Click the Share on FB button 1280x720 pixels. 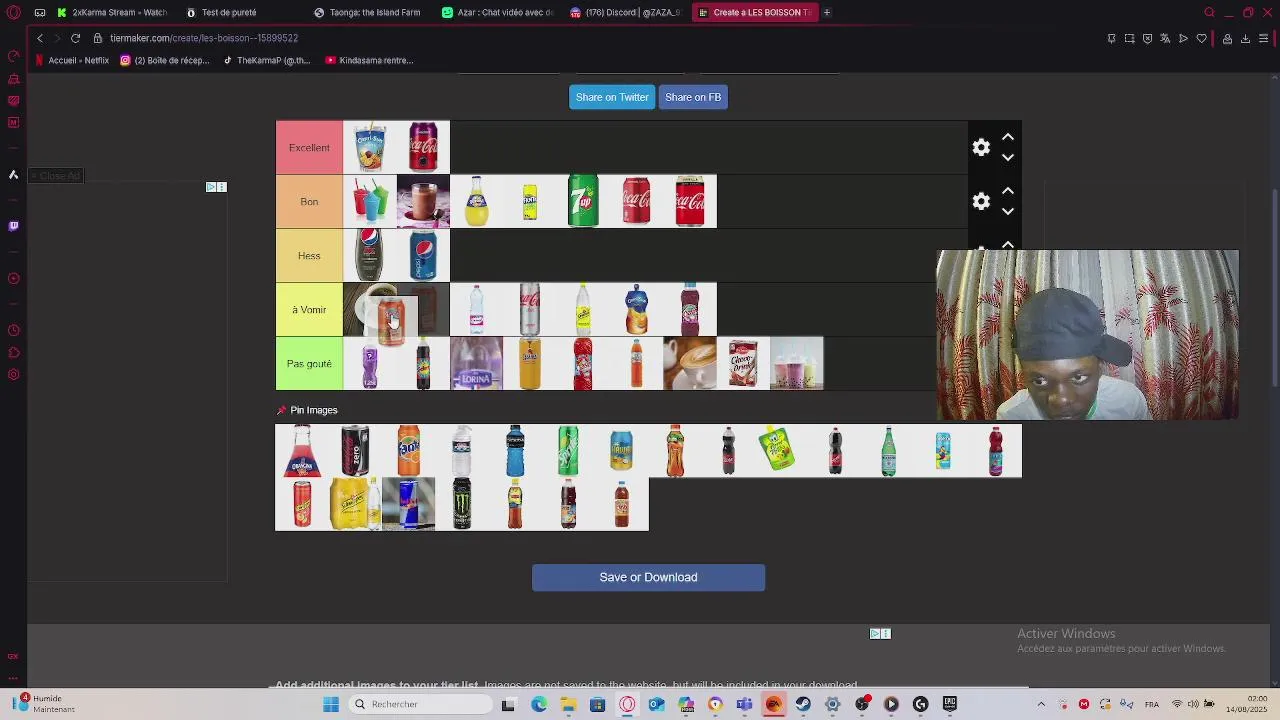693,97
